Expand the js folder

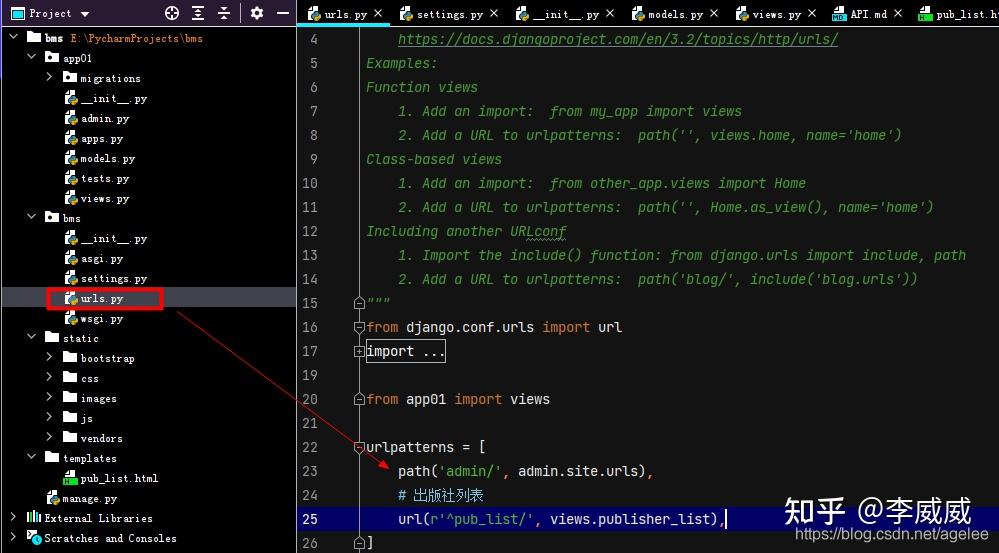point(49,417)
